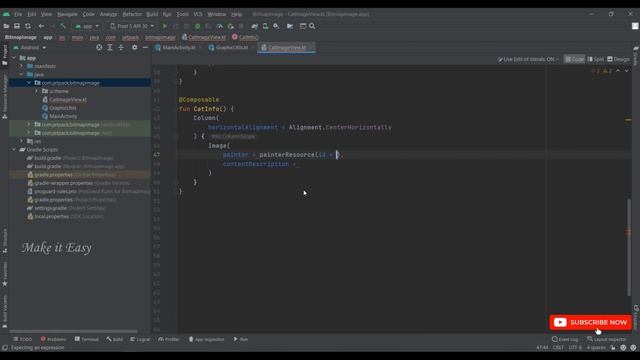The height and width of the screenshot is (360, 640).
Task: Hide the Project panel minus icon
Action: pyautogui.click(x=145, y=47)
